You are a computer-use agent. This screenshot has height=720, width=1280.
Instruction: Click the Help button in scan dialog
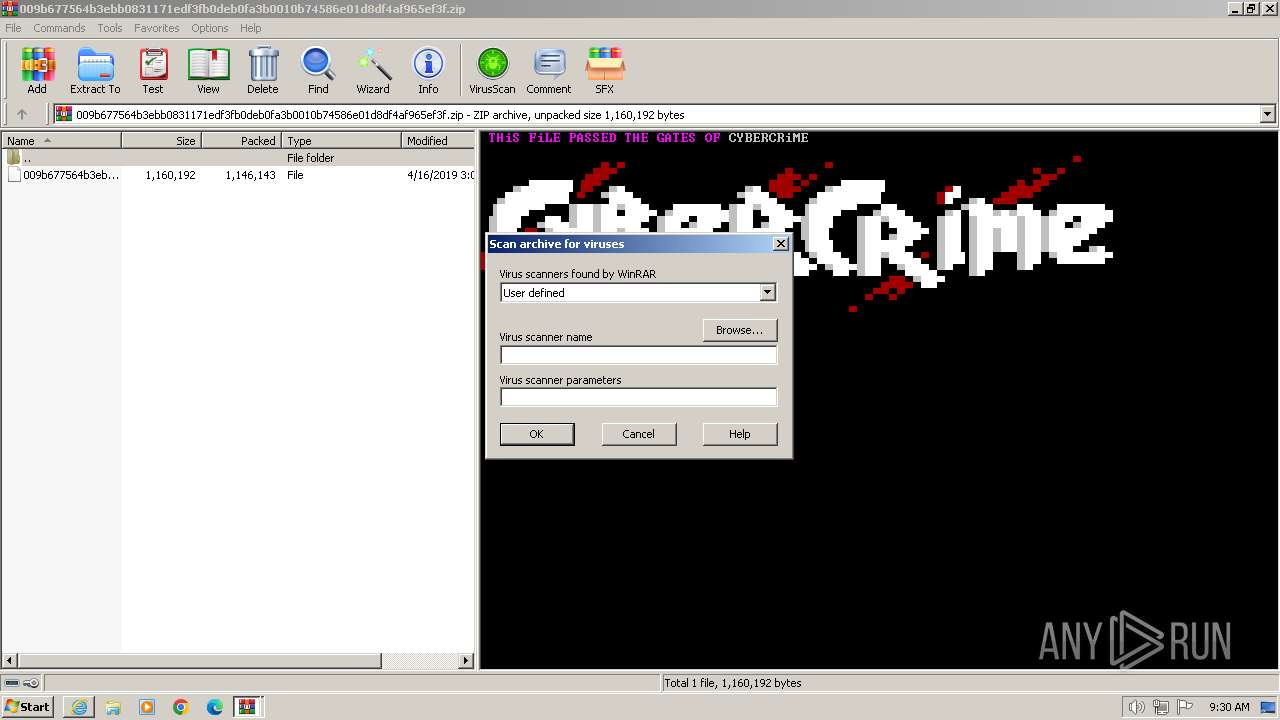(x=740, y=434)
